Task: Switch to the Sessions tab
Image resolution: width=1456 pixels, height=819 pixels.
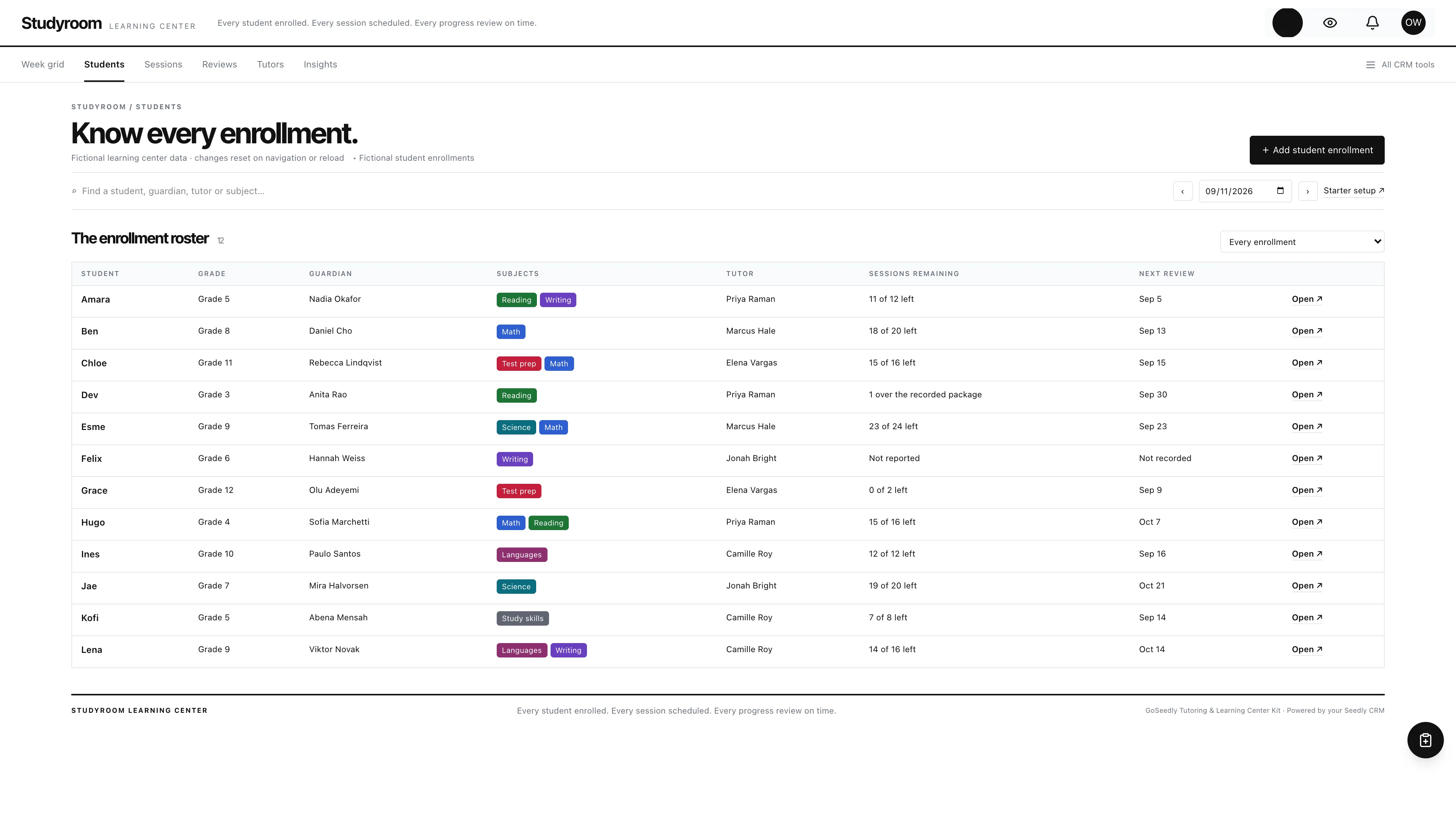Action: pos(163,64)
